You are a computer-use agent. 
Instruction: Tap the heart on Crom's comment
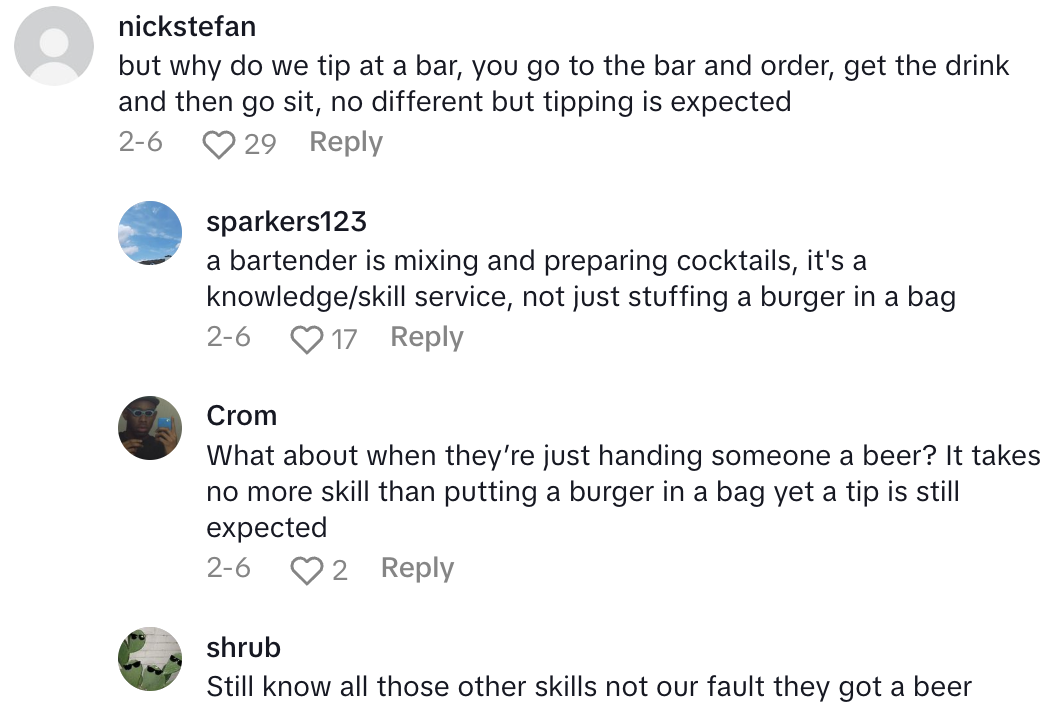(306, 571)
